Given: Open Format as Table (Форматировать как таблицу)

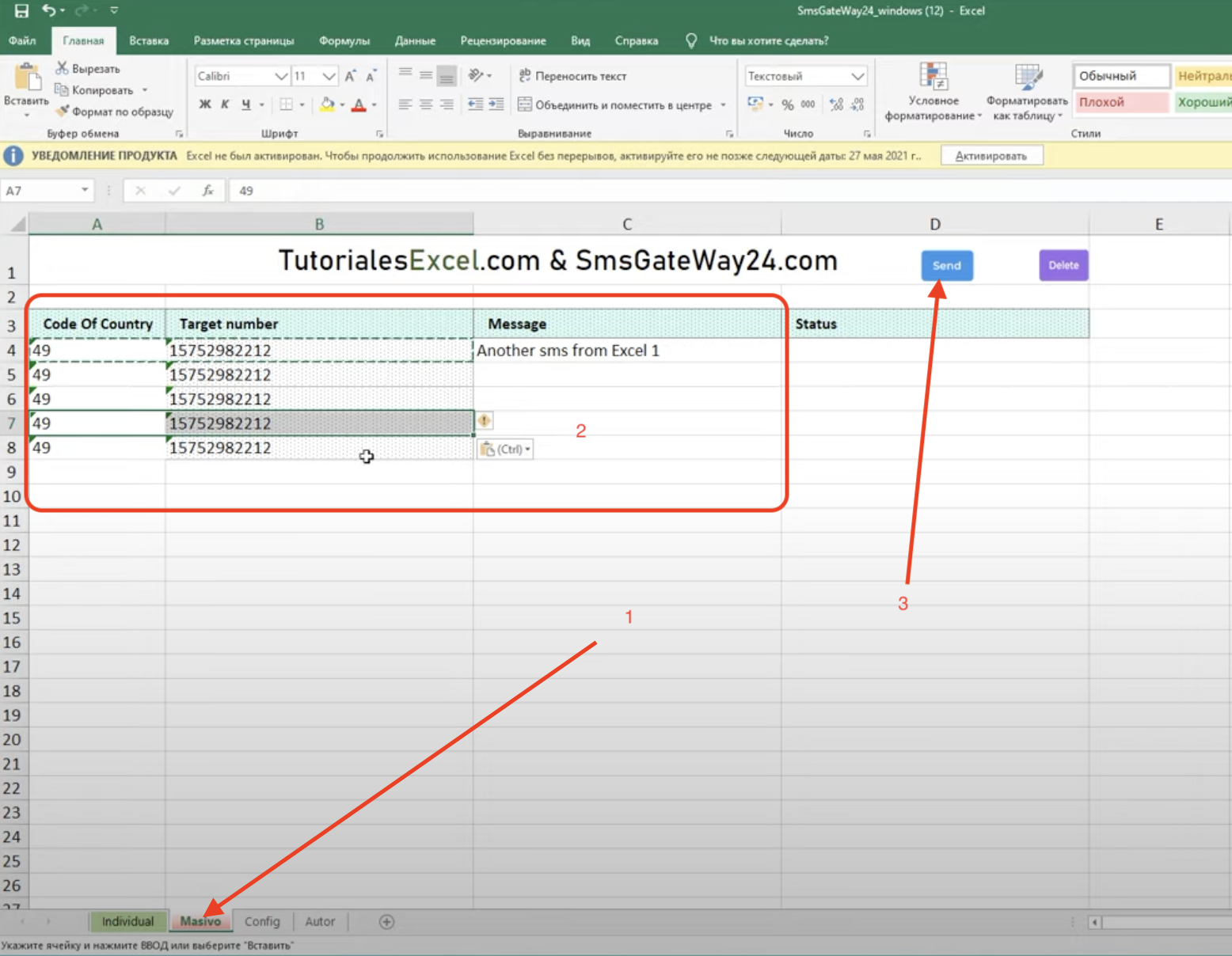Looking at the screenshot, I should (x=1027, y=92).
